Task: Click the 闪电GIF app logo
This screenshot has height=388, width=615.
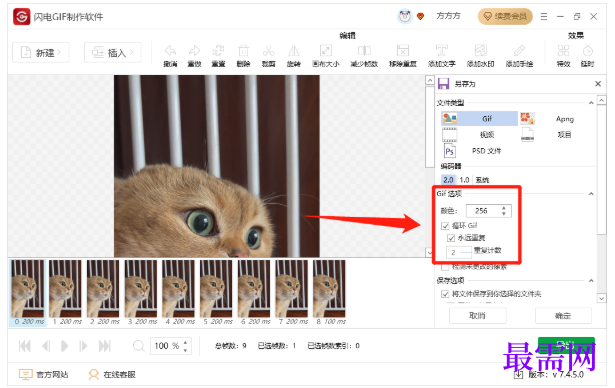Action: [x=22, y=16]
